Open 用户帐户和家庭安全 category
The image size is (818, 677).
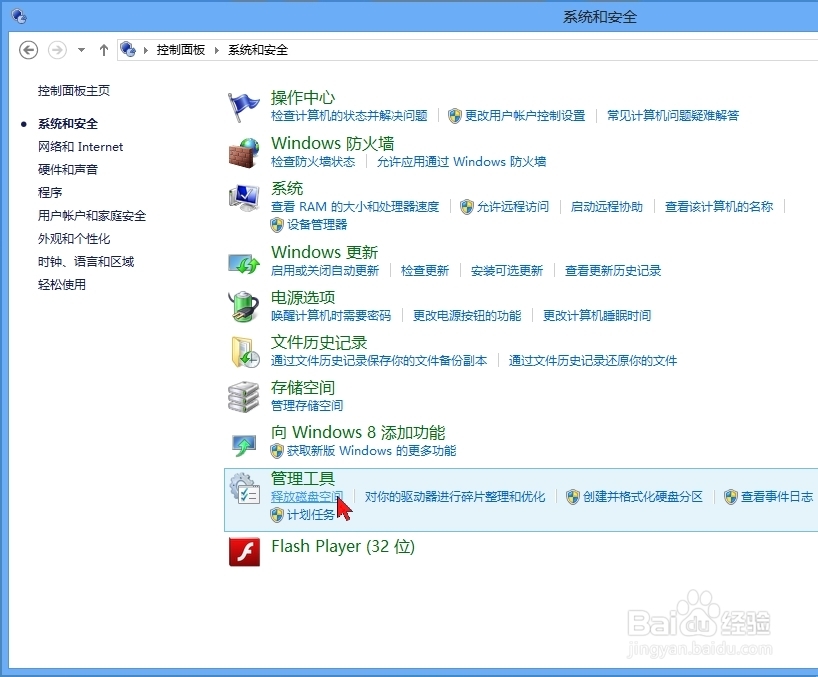pyautogui.click(x=92, y=215)
